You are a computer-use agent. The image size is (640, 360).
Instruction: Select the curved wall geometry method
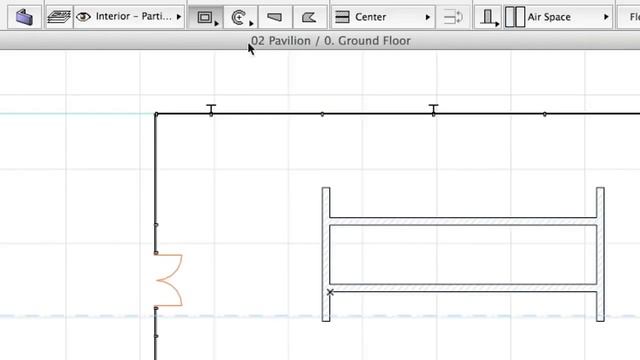[240, 17]
